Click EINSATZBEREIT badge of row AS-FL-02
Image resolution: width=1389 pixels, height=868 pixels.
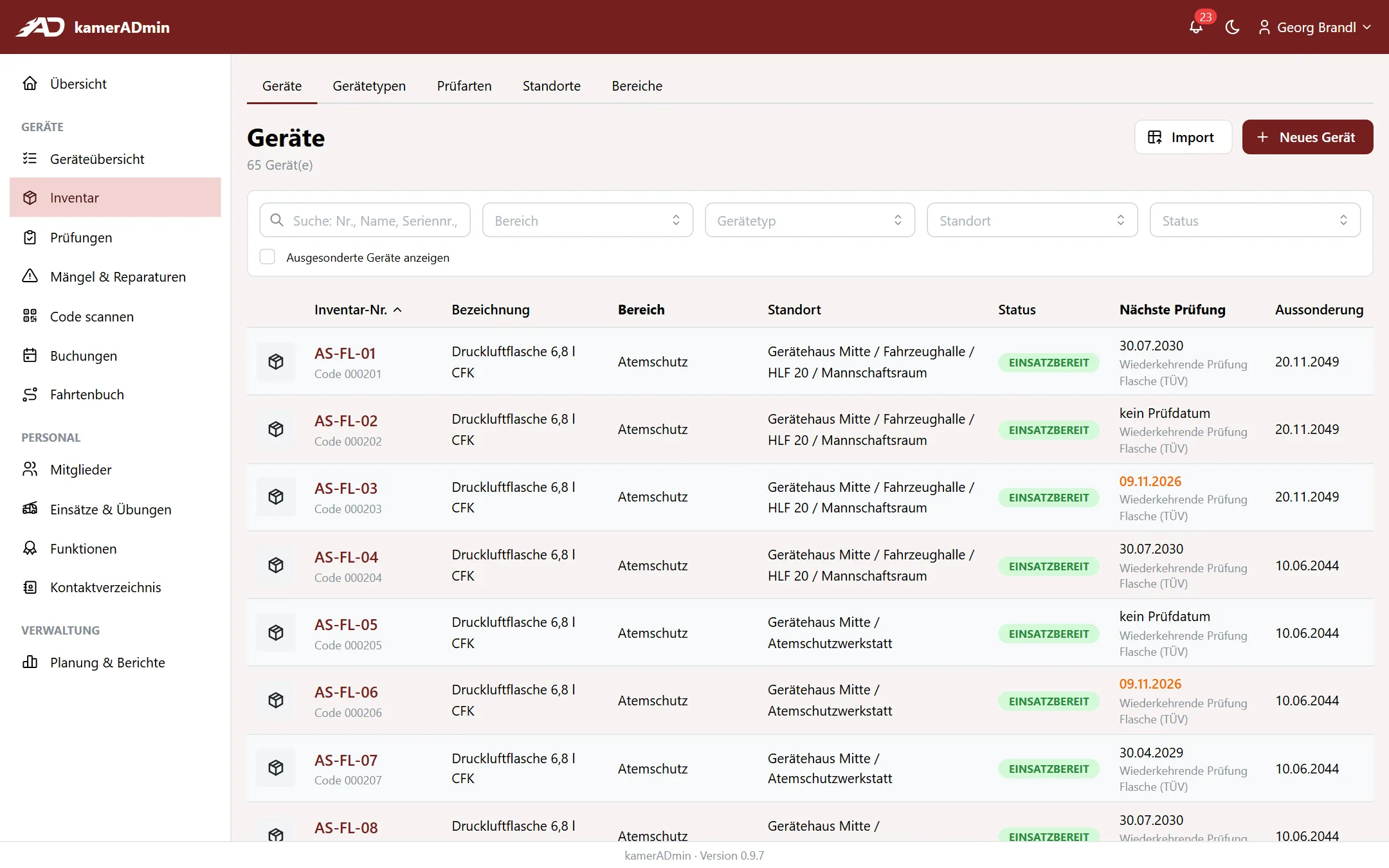click(x=1049, y=430)
